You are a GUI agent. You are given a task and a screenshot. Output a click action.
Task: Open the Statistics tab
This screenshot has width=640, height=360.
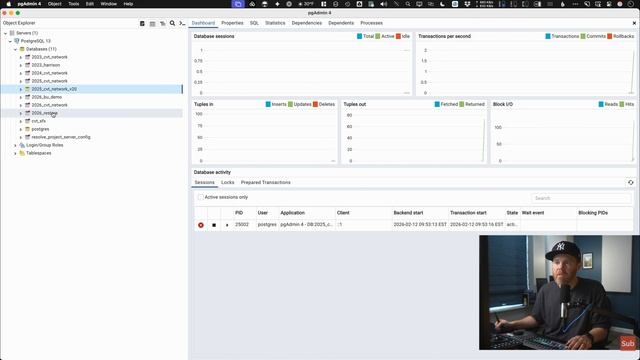[275, 23]
